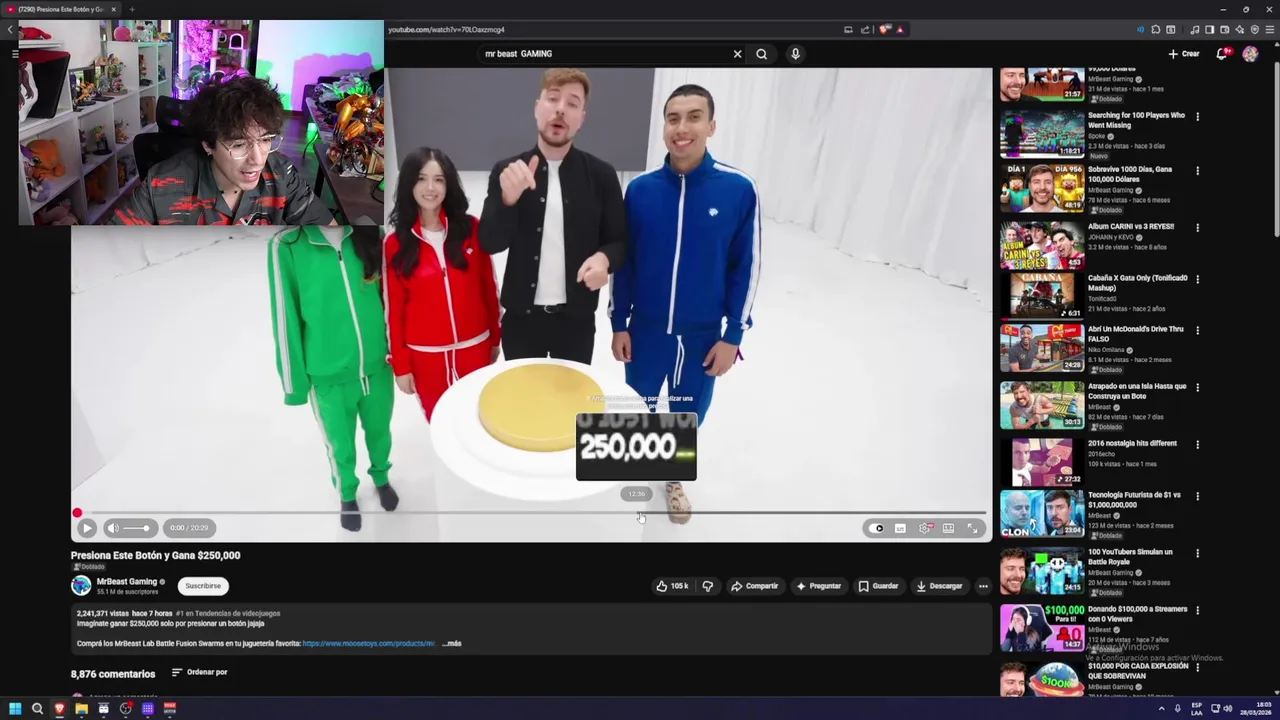Open the Brave Rewards triangle icon
The image size is (1280, 720).
900,30
